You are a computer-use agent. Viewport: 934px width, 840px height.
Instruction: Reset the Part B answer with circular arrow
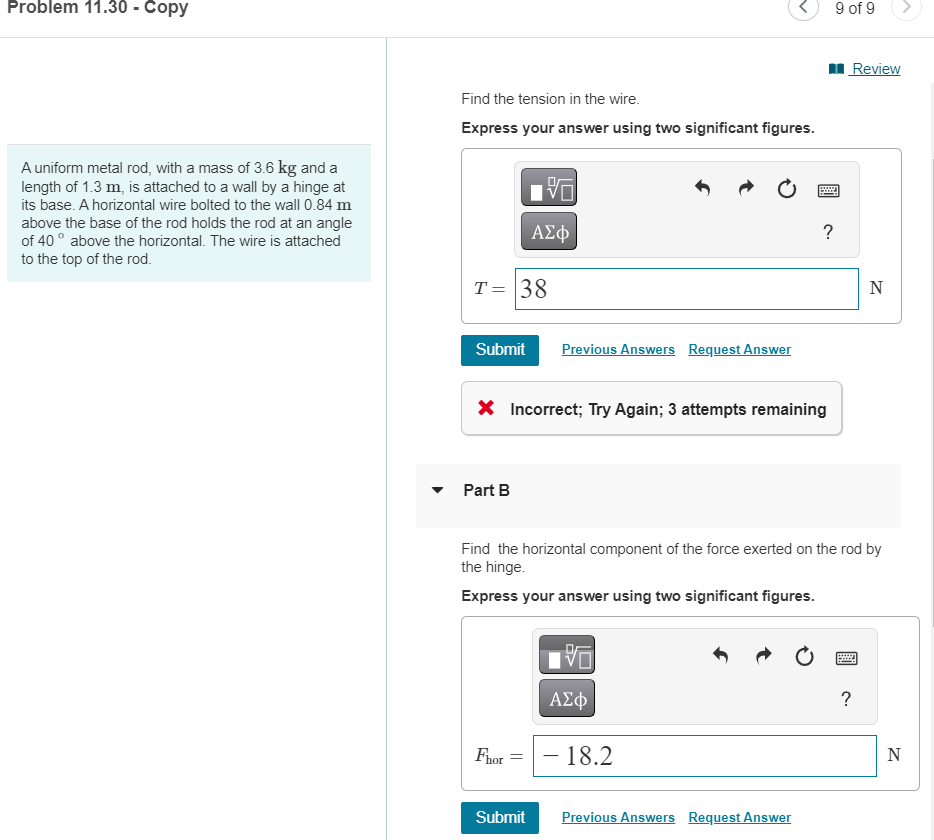click(x=804, y=656)
